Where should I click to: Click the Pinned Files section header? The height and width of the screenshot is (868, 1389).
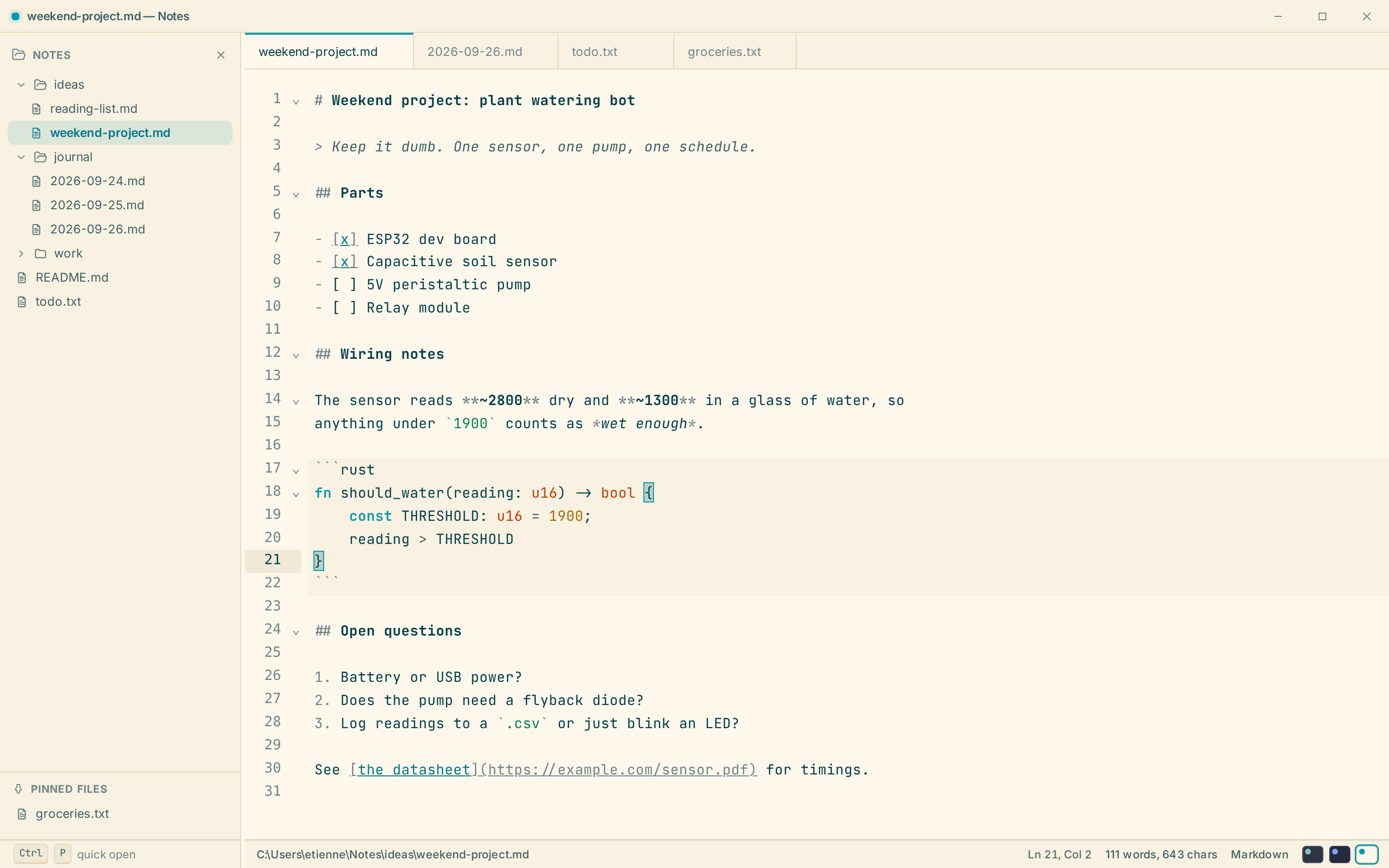(x=69, y=789)
